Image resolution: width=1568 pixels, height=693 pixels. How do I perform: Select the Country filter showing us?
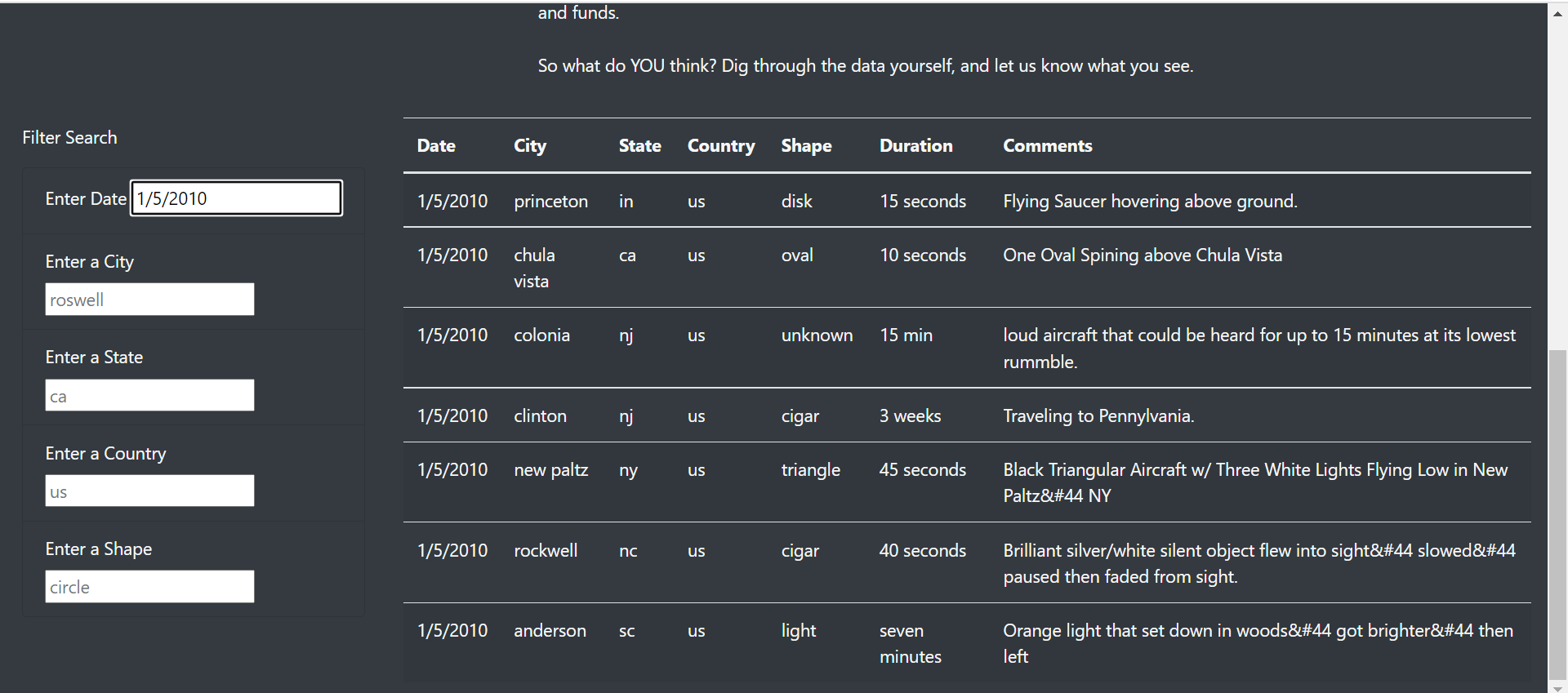[x=149, y=491]
